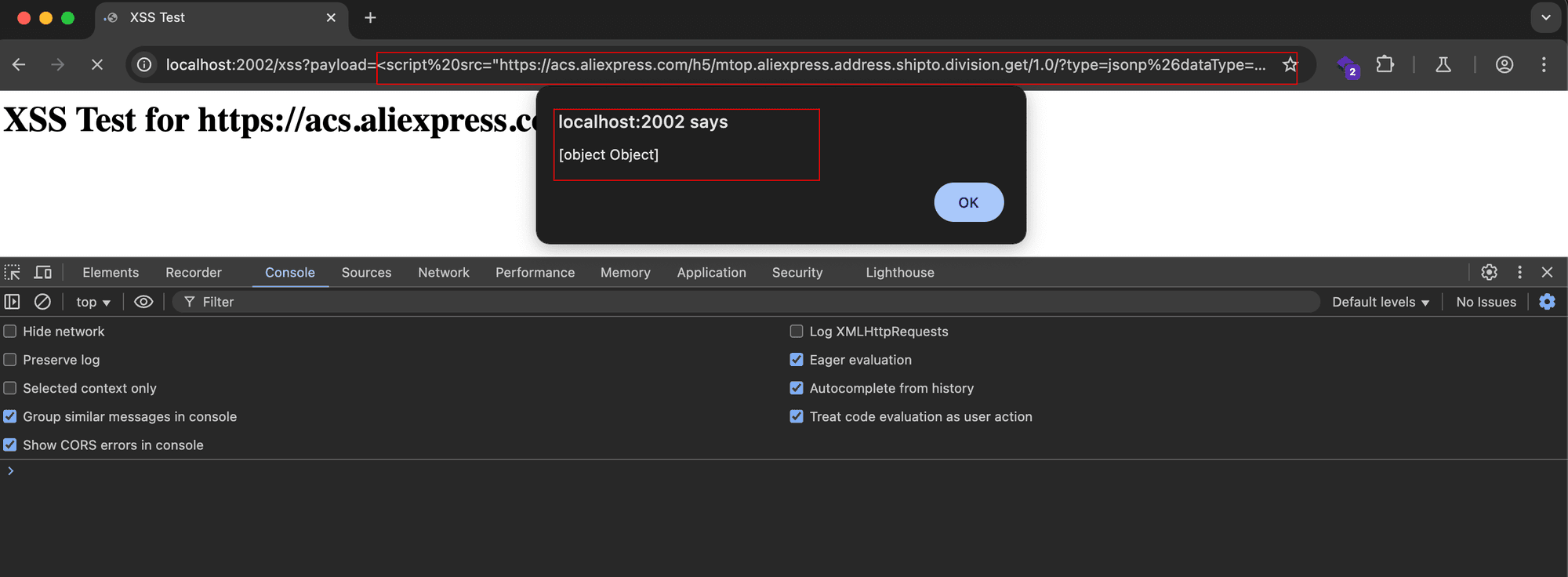This screenshot has width=1568, height=577.
Task: Enable the Hide network checkbox
Action: (10, 332)
